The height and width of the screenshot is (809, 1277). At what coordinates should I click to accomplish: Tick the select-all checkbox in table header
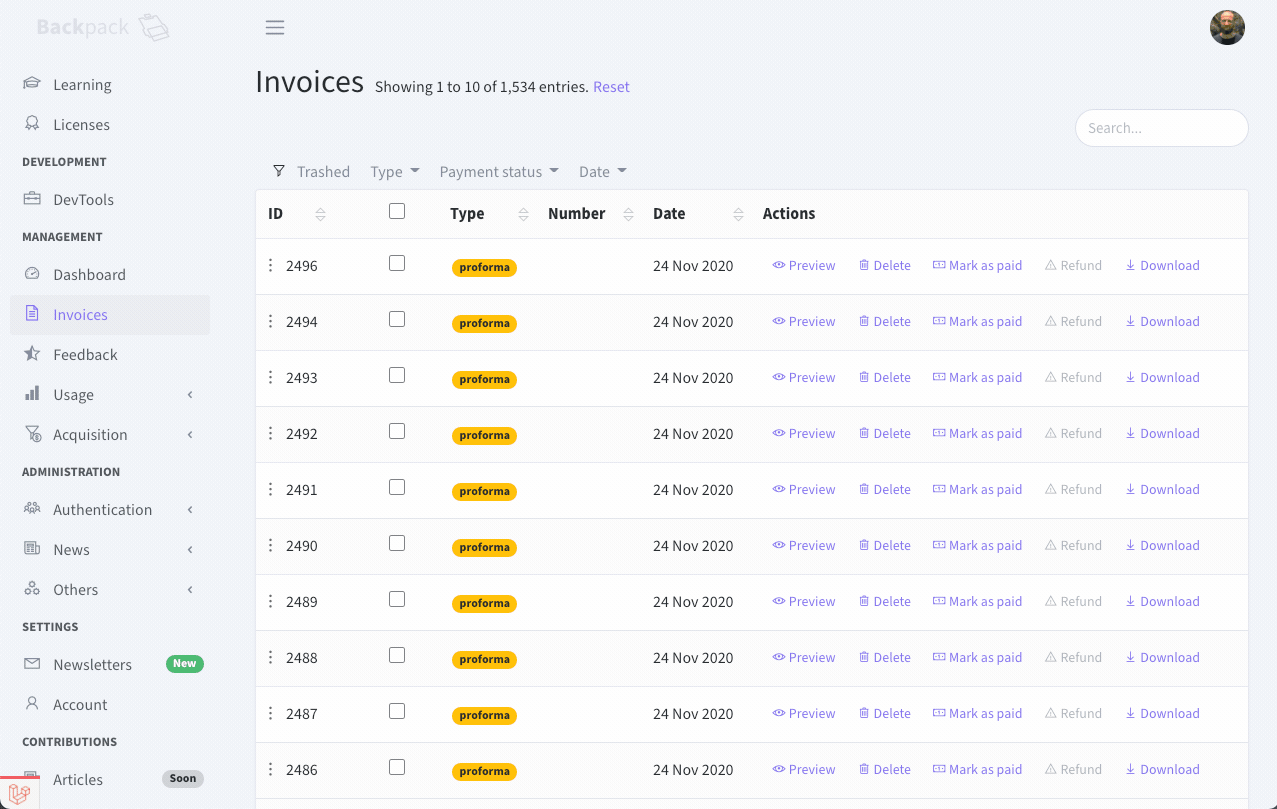click(x=397, y=211)
